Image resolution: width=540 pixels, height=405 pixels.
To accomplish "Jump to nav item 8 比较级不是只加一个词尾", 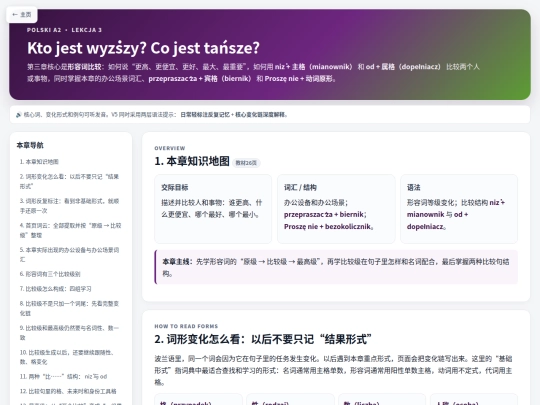I will (70, 308).
